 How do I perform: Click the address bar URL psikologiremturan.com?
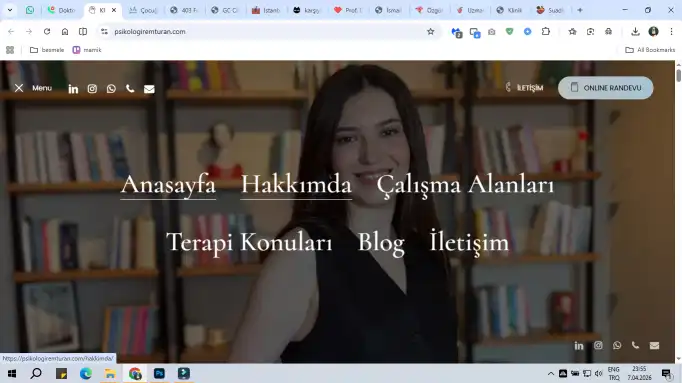(150, 32)
